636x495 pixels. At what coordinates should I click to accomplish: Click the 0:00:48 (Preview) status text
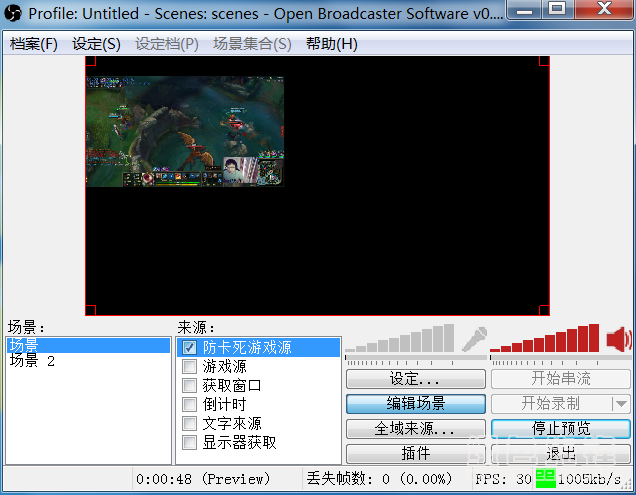coord(203,479)
